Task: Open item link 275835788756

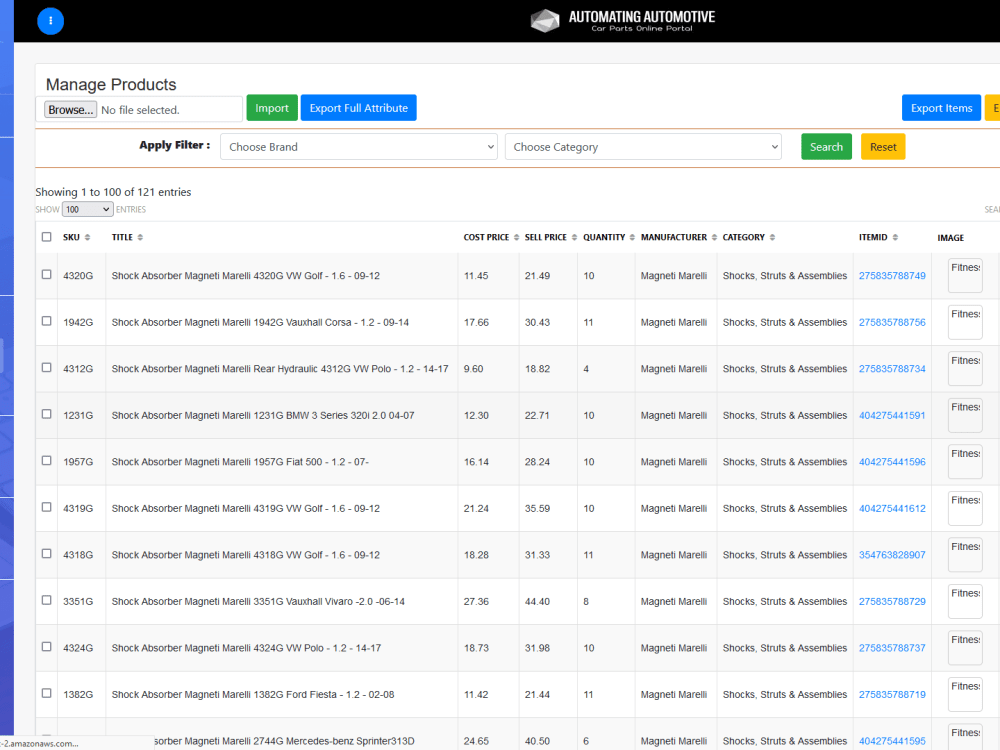Action: [x=892, y=323]
